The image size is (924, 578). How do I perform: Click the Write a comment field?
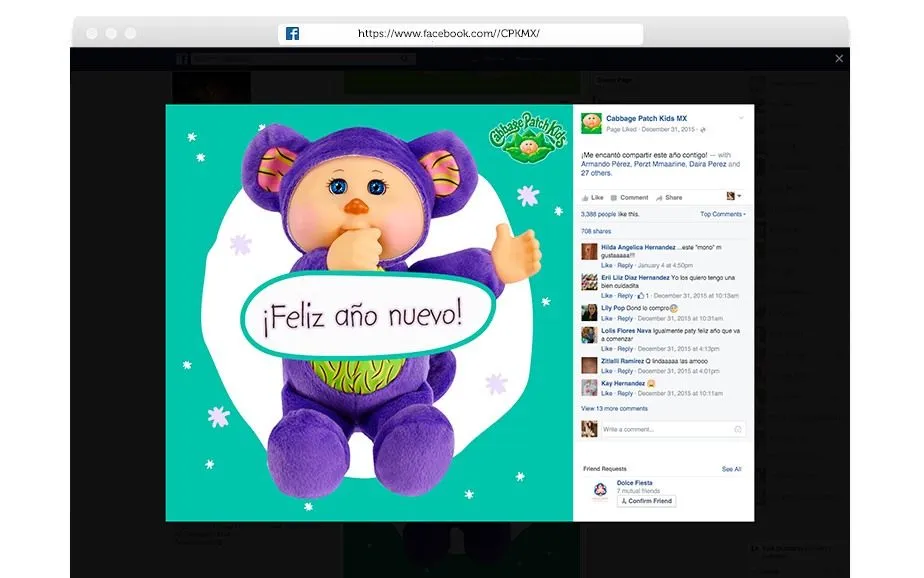[672, 430]
